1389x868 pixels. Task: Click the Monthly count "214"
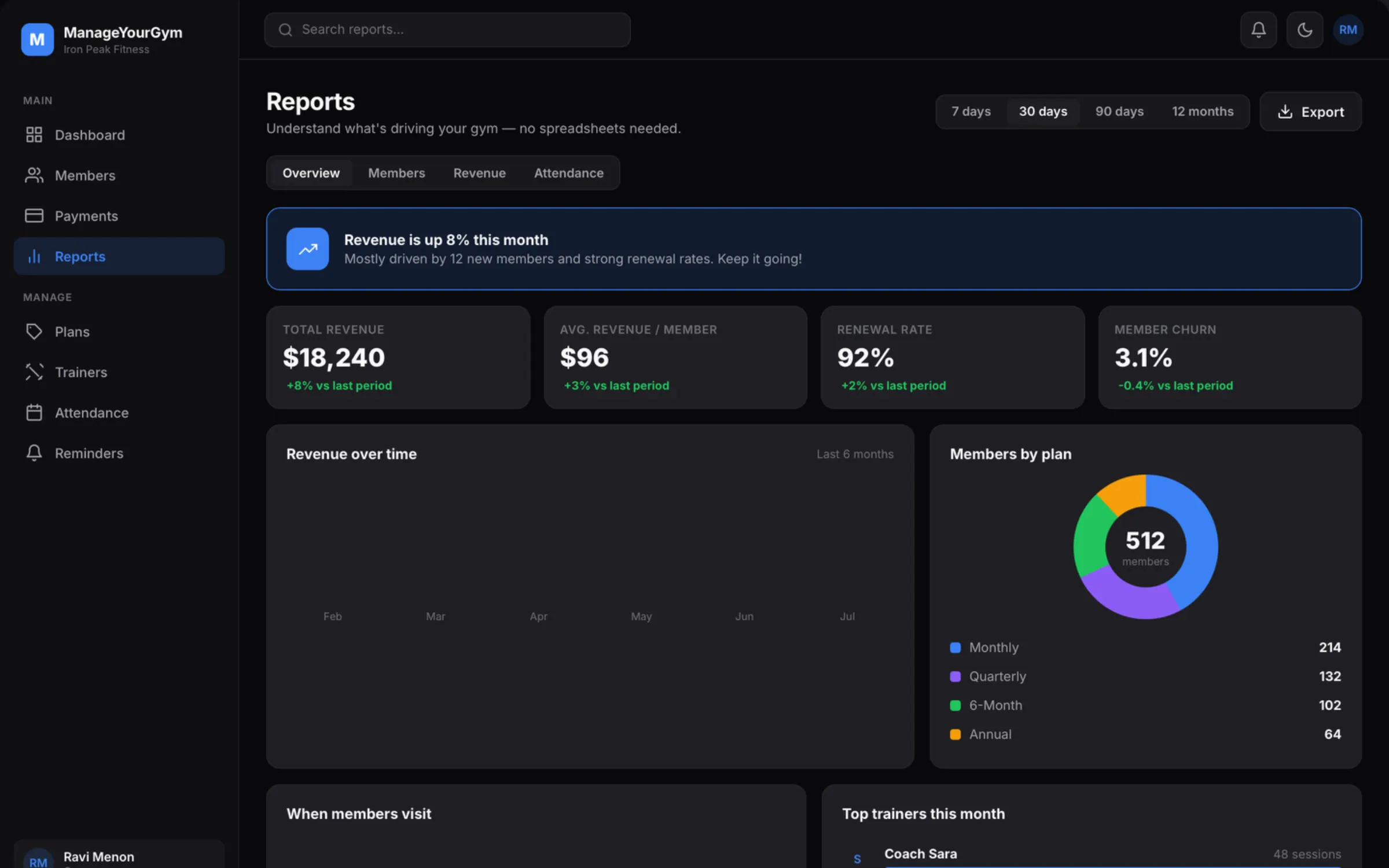coord(1329,648)
